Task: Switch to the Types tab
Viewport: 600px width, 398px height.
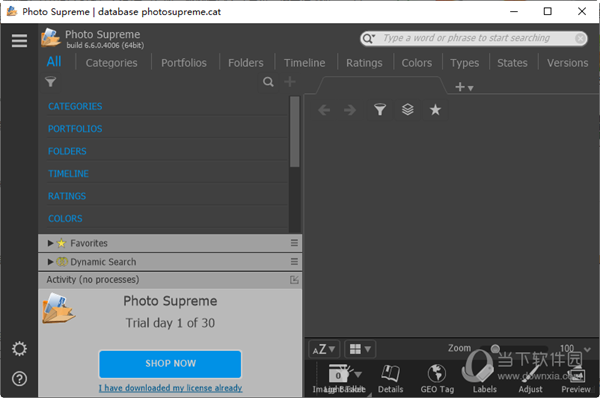Action: click(465, 63)
